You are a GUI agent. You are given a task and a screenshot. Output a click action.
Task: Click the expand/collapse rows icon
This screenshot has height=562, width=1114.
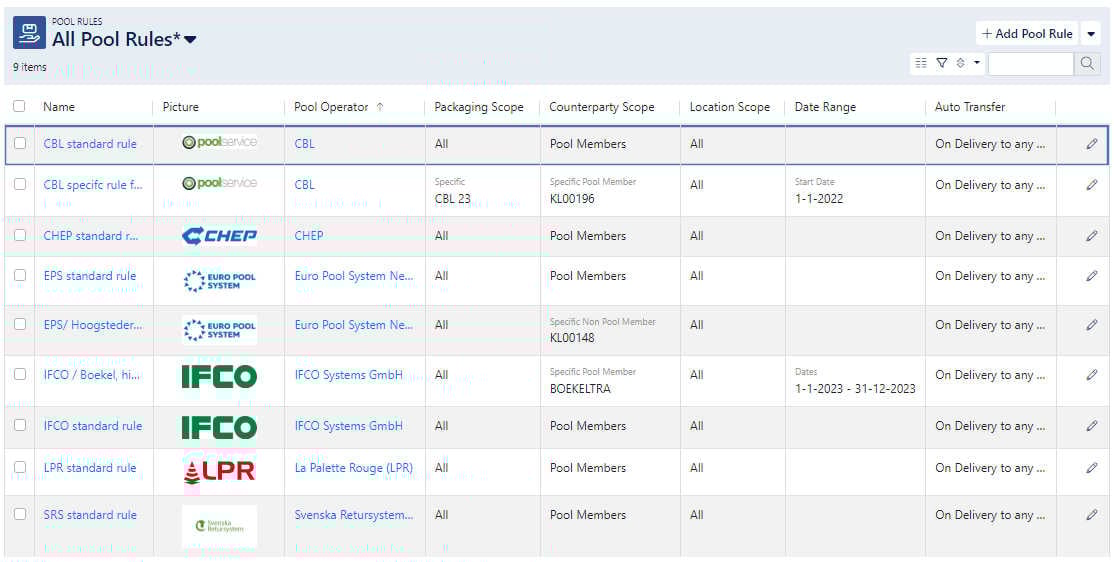(x=961, y=63)
